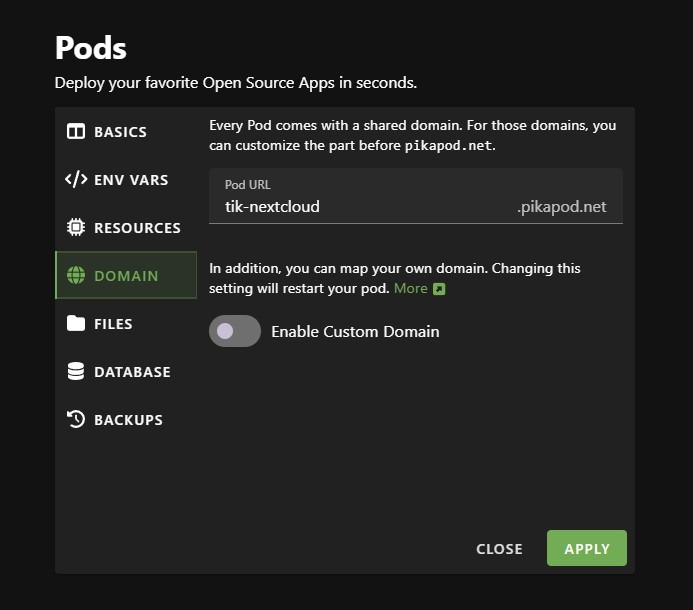This screenshot has height=610, width=693.
Task: Go to the RESOURCES tab label
Action: point(137,228)
